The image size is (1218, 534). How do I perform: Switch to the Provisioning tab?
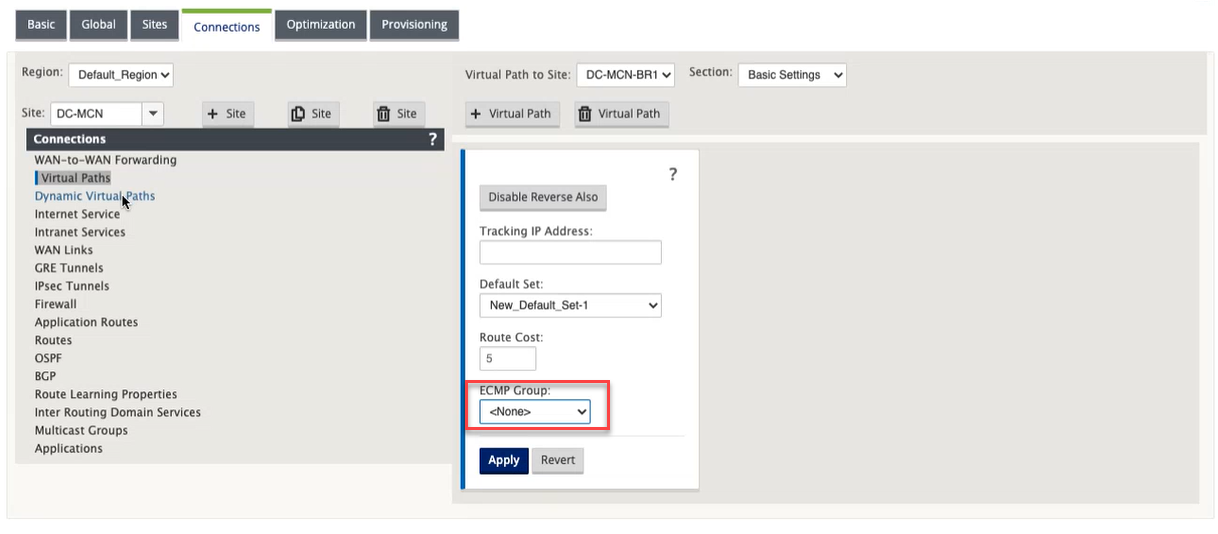coord(414,24)
